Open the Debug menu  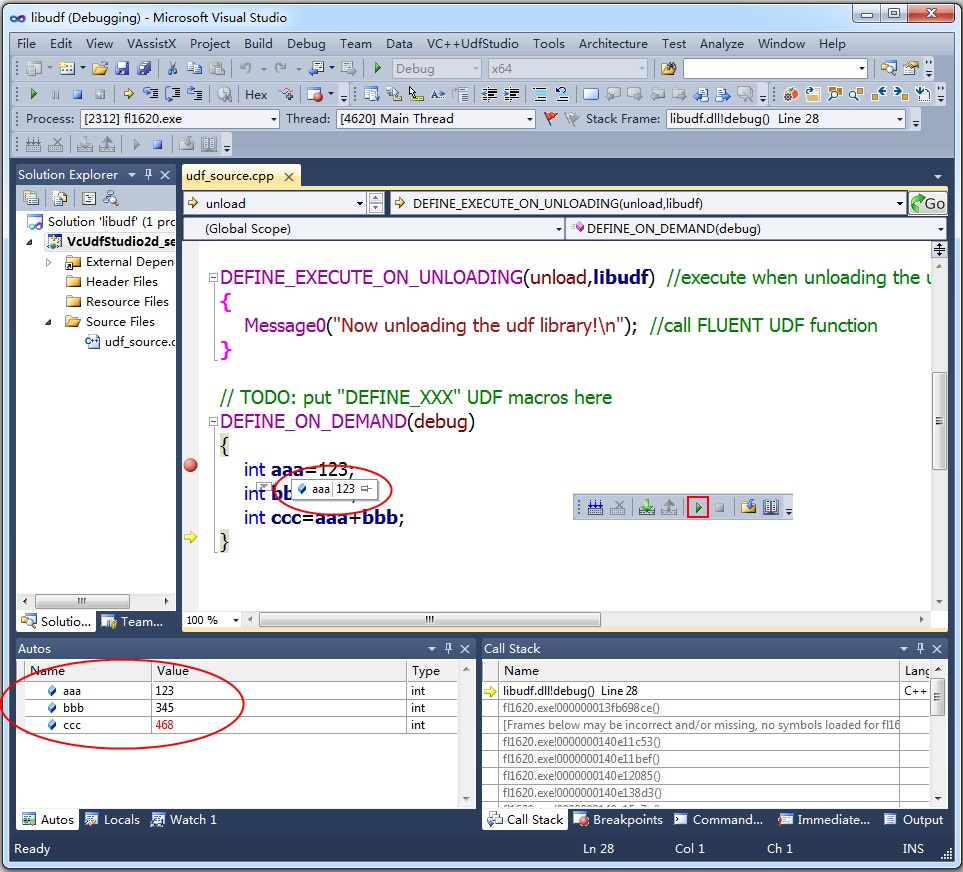click(305, 43)
